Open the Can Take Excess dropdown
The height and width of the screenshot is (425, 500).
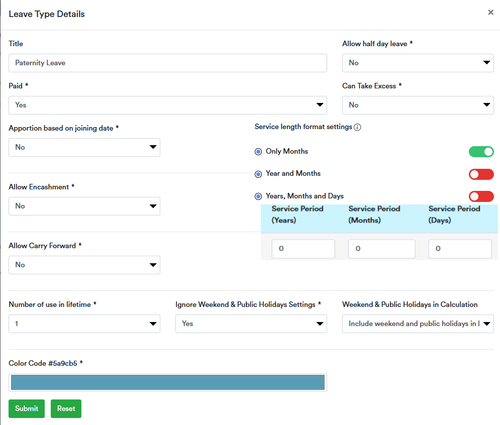point(418,105)
